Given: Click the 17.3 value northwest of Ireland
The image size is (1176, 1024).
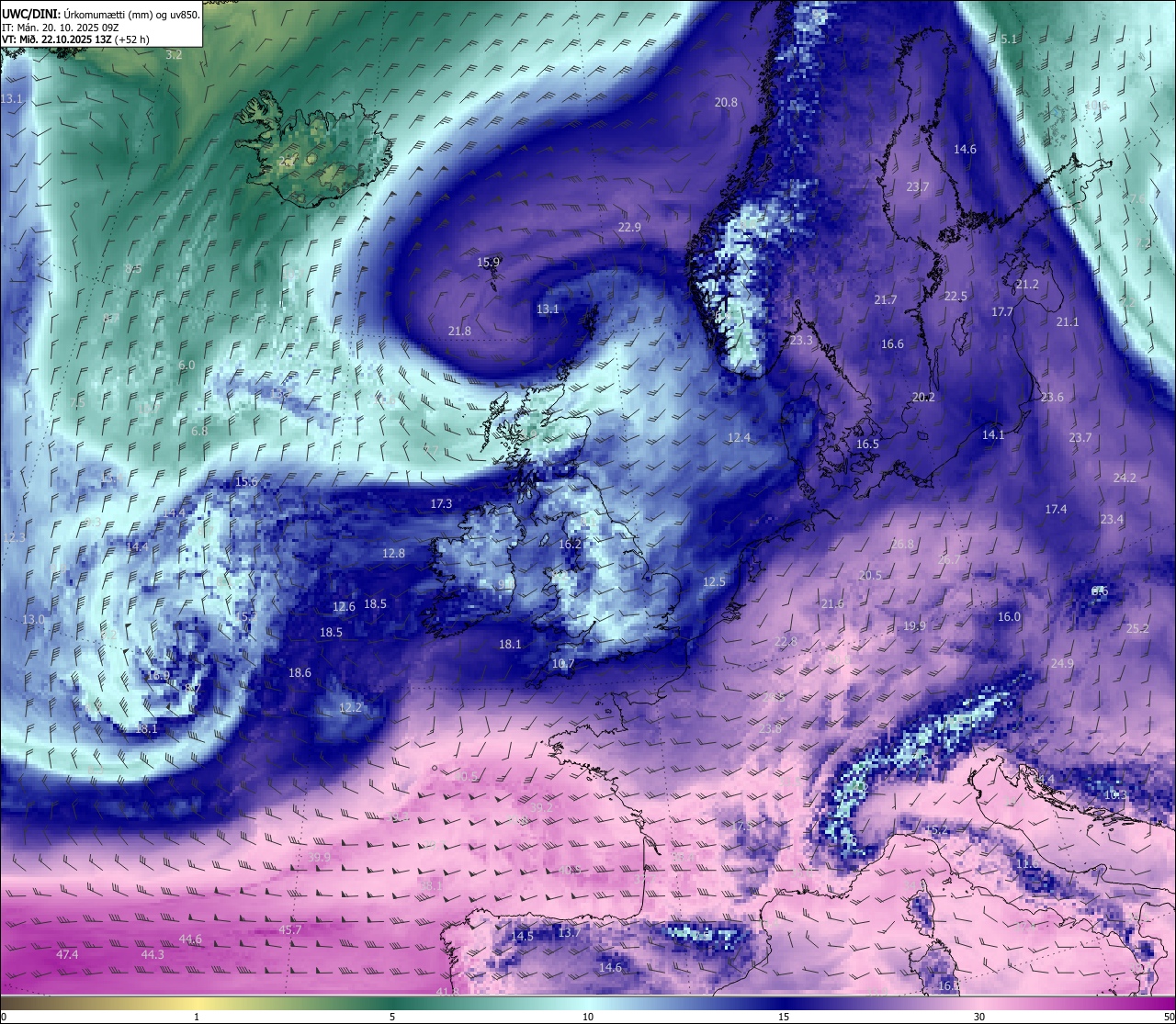Looking at the screenshot, I should pos(441,503).
